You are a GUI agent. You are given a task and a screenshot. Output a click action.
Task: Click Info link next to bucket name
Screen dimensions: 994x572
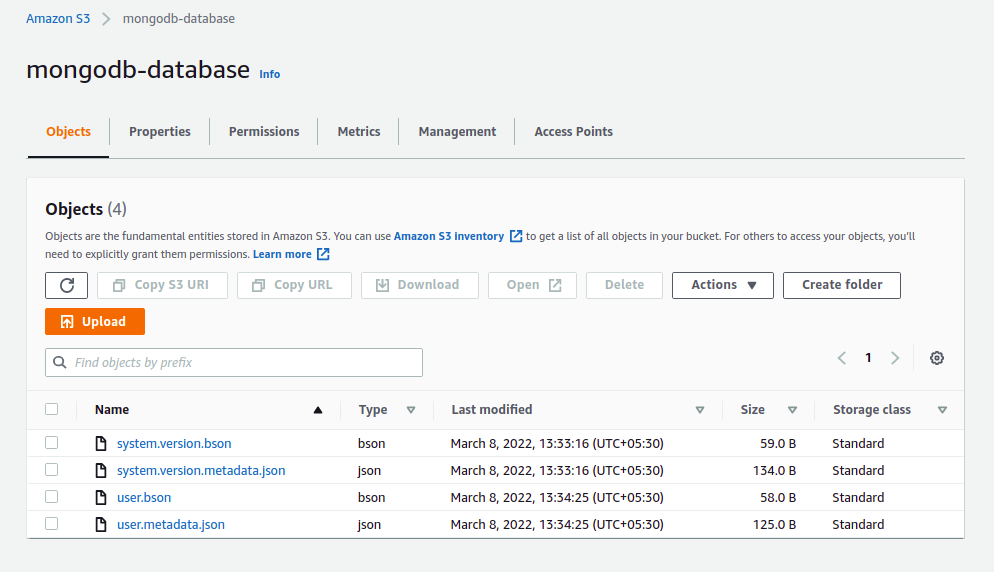(269, 74)
